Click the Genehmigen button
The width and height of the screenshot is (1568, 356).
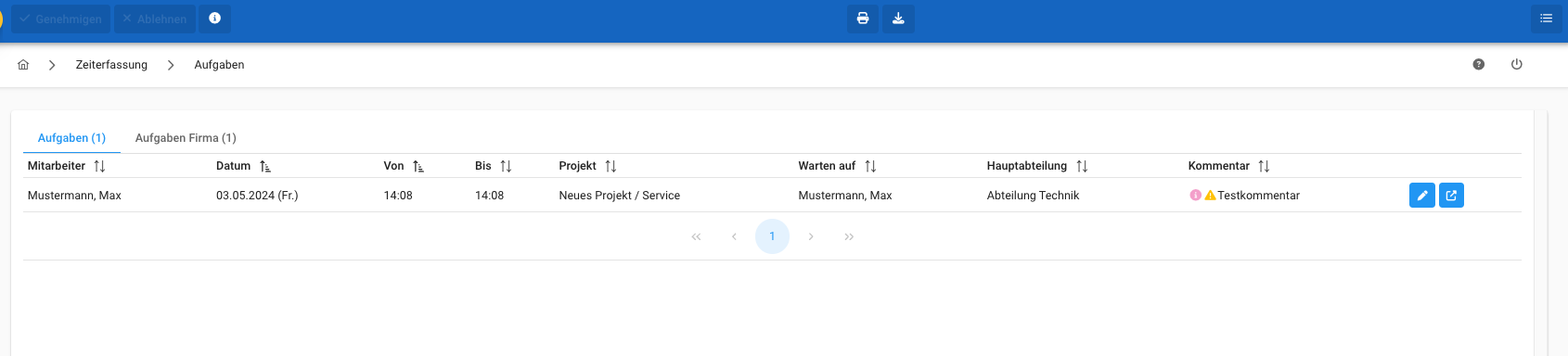coord(60,19)
